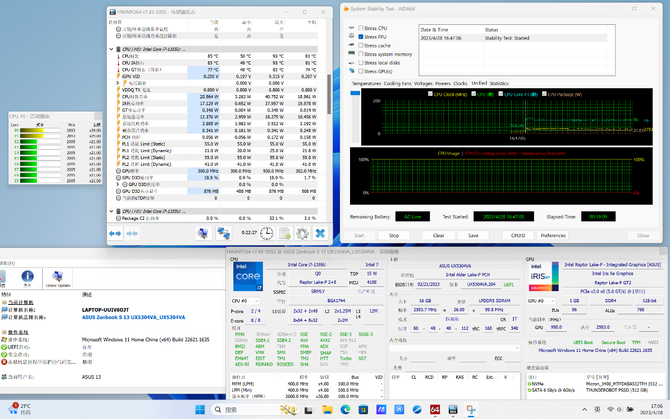The width and height of the screenshot is (670, 419).
Task: Click the log-file icon with green plus
Action: [x=285, y=233]
